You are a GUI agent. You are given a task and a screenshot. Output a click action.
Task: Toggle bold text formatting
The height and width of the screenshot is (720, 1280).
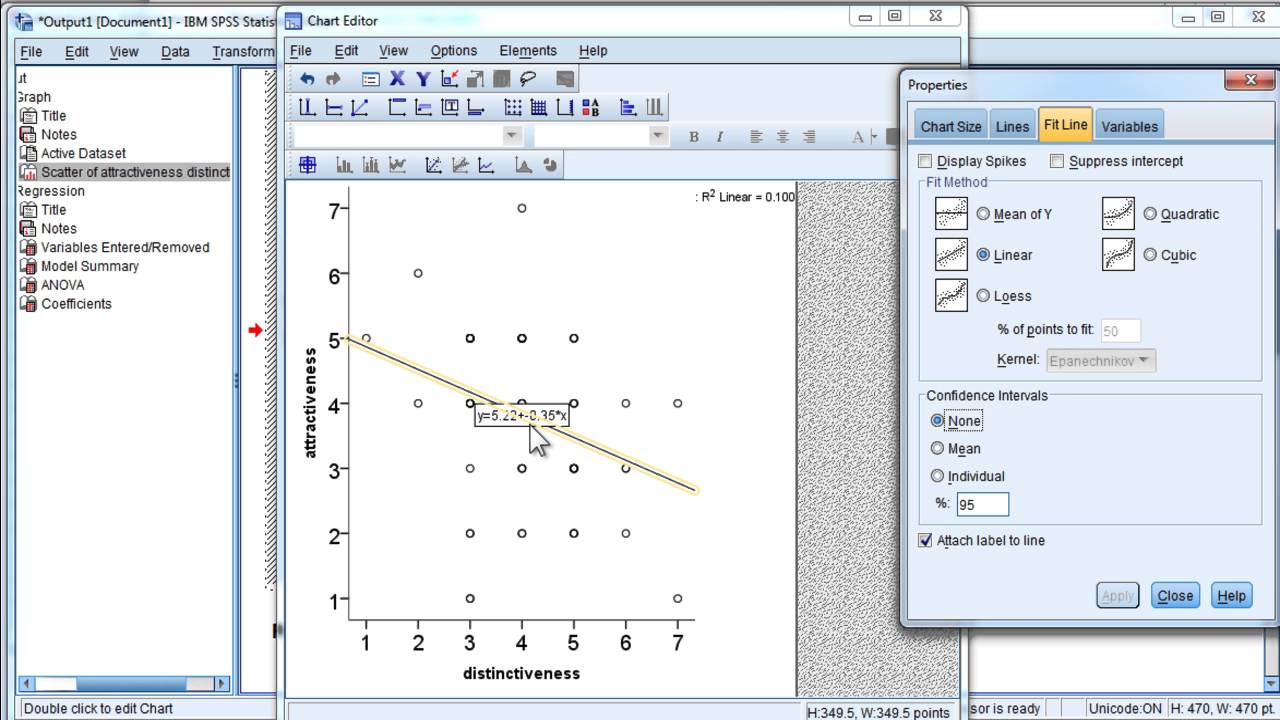click(694, 136)
